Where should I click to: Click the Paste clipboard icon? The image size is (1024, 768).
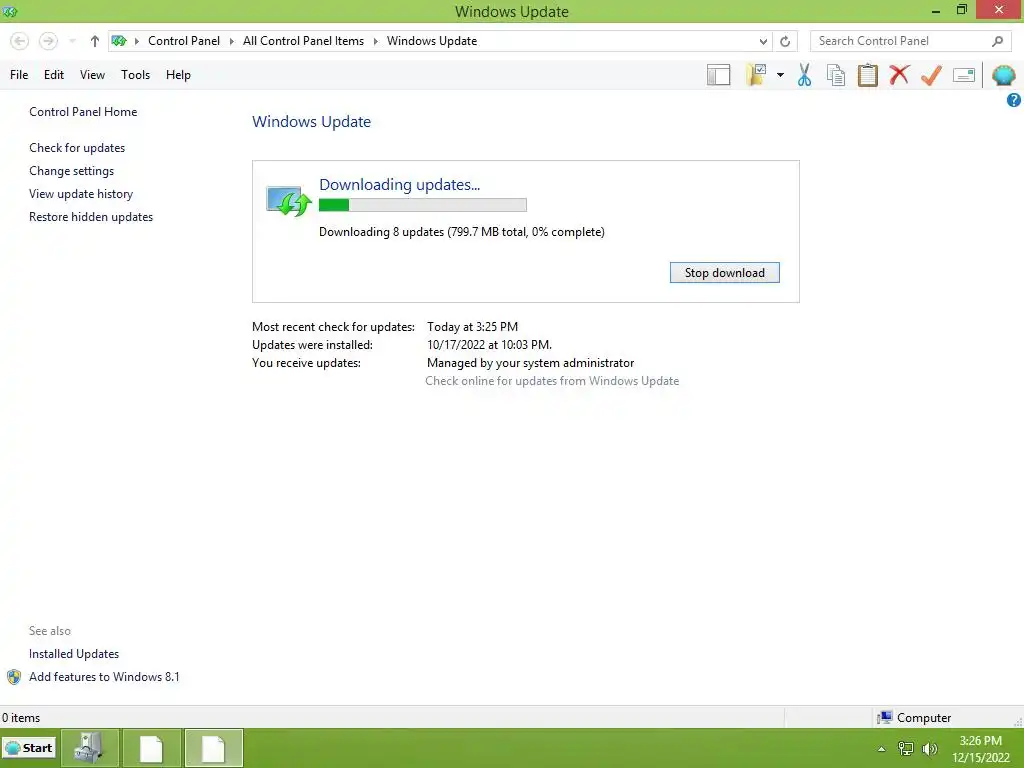tap(867, 75)
